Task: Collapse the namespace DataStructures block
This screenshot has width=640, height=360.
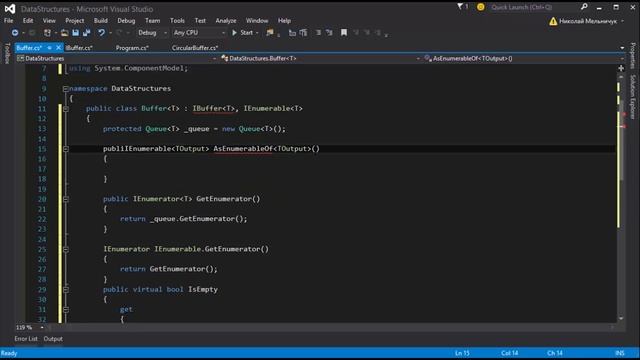Action: 66,89
